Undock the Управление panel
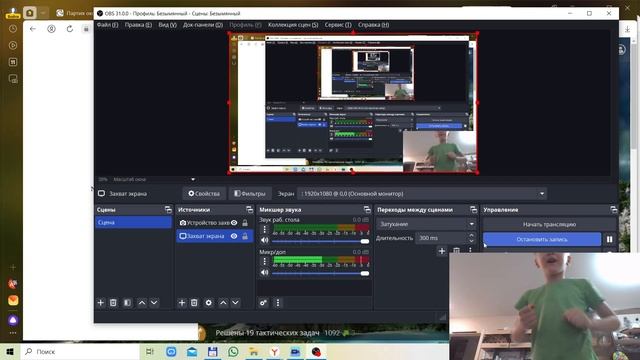The width and height of the screenshot is (640, 360). coord(613,209)
